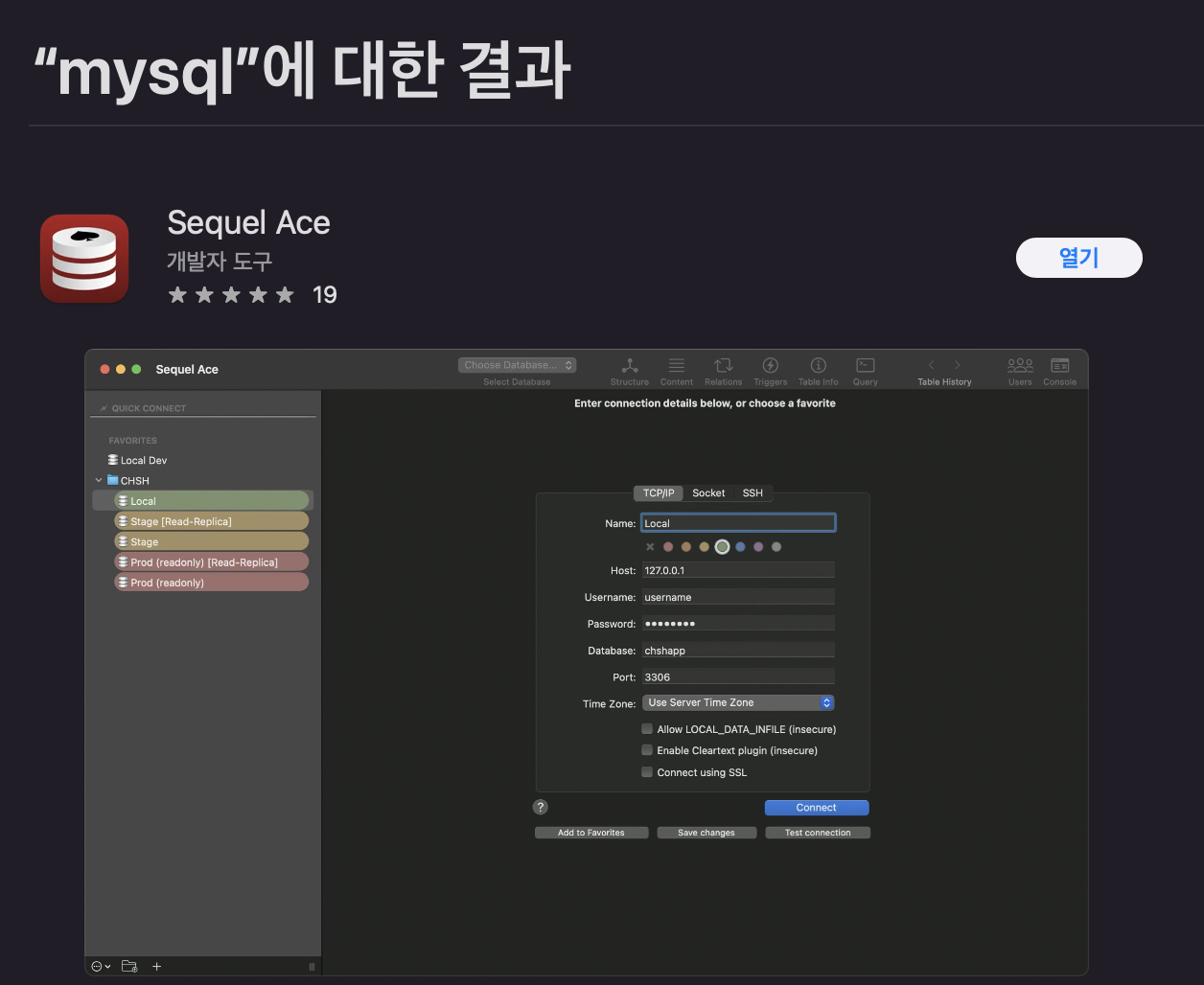Select the Stage [Read-Replica] favorite
The height and width of the screenshot is (985, 1204).
[212, 521]
